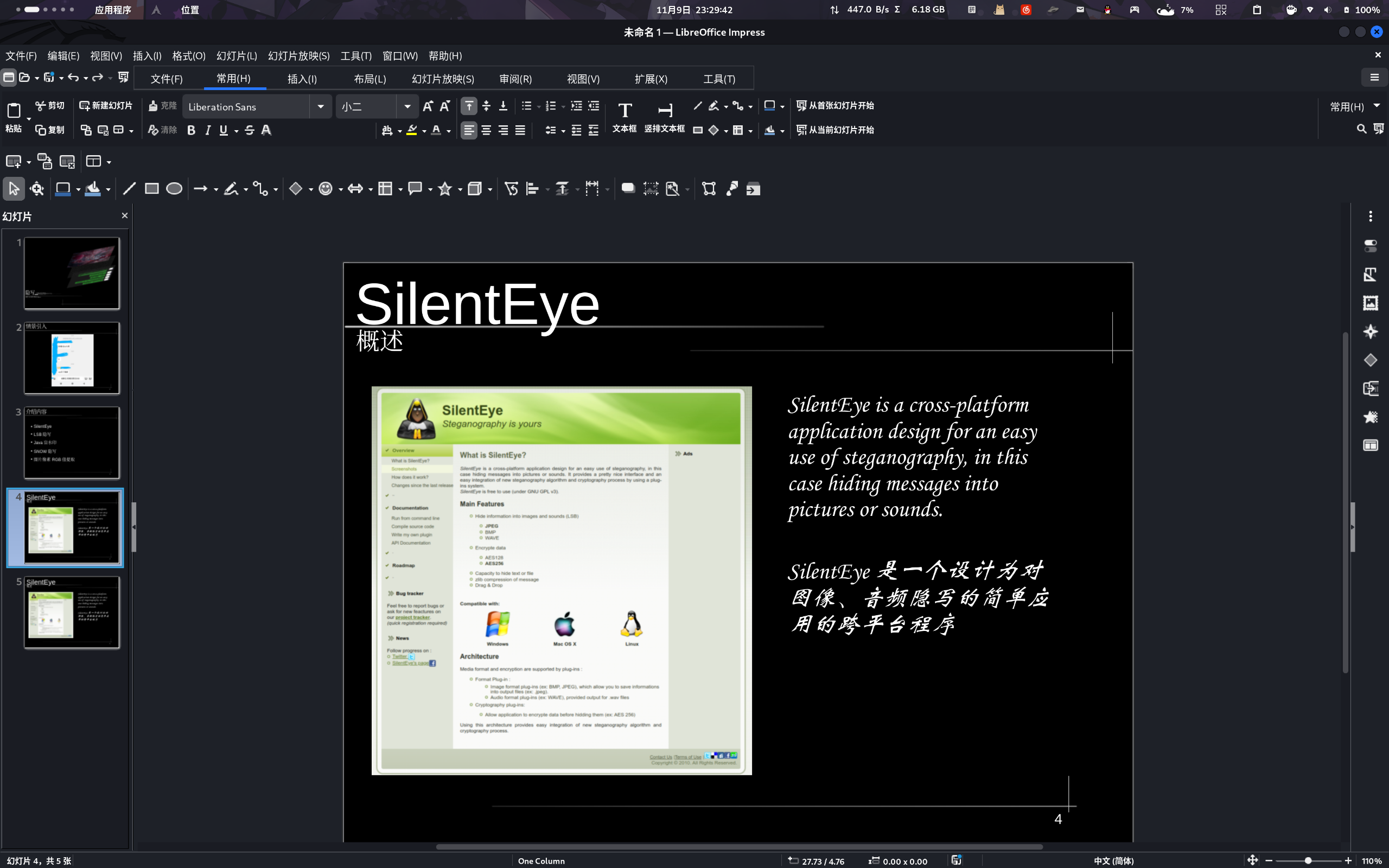Viewport: 1389px width, 868px height.
Task: Open the Liberation Sans font name dropdown
Action: pyautogui.click(x=321, y=107)
